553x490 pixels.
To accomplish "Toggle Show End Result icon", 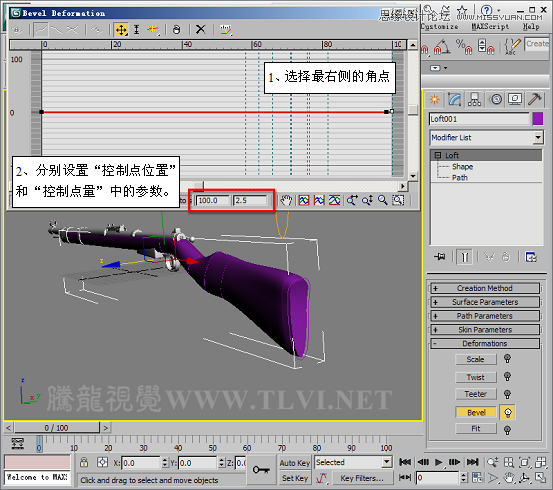I will [464, 257].
